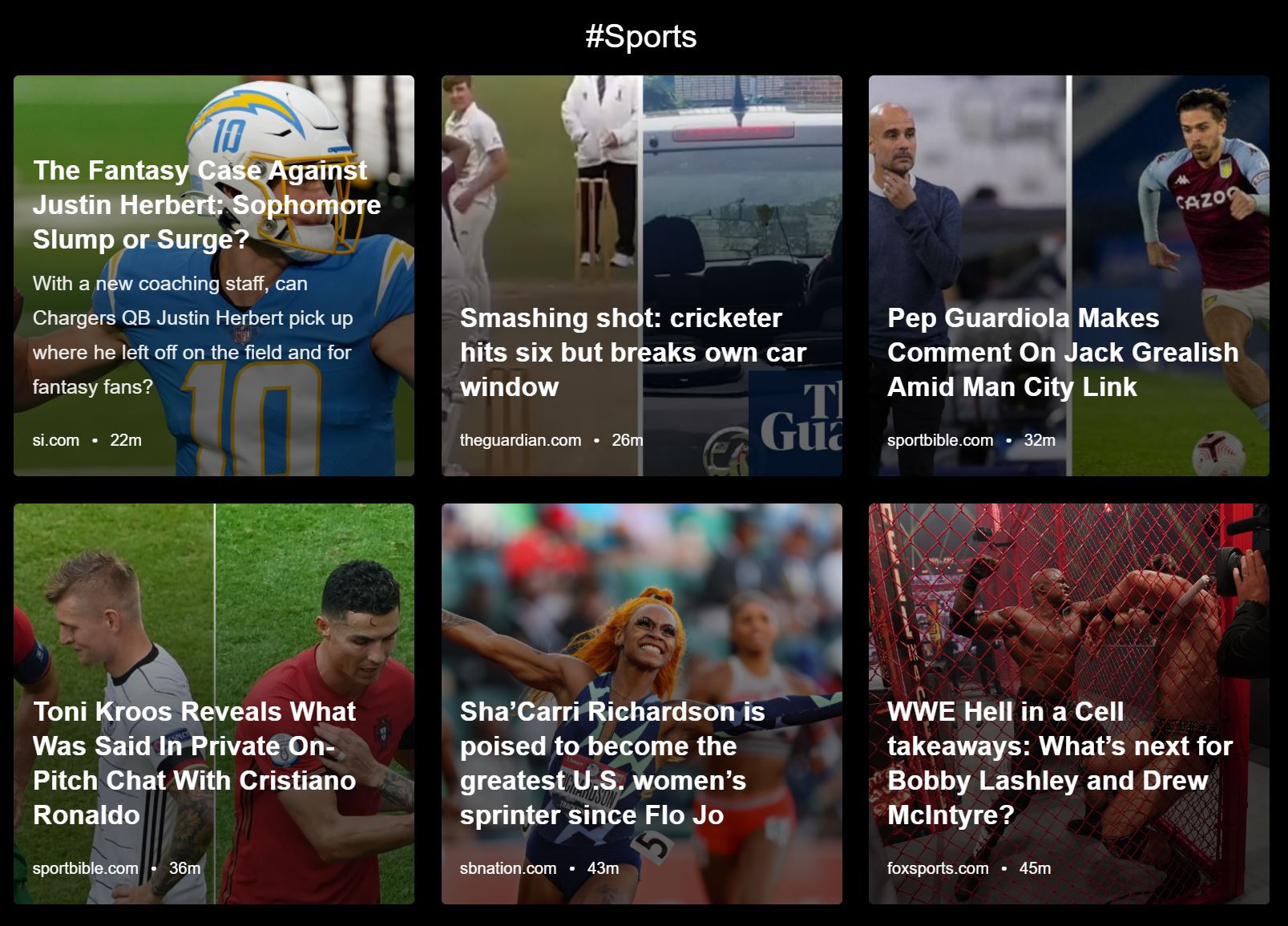This screenshot has width=1288, height=926.
Task: Click the sportbible.com label under the Kroos story
Action: click(86, 868)
